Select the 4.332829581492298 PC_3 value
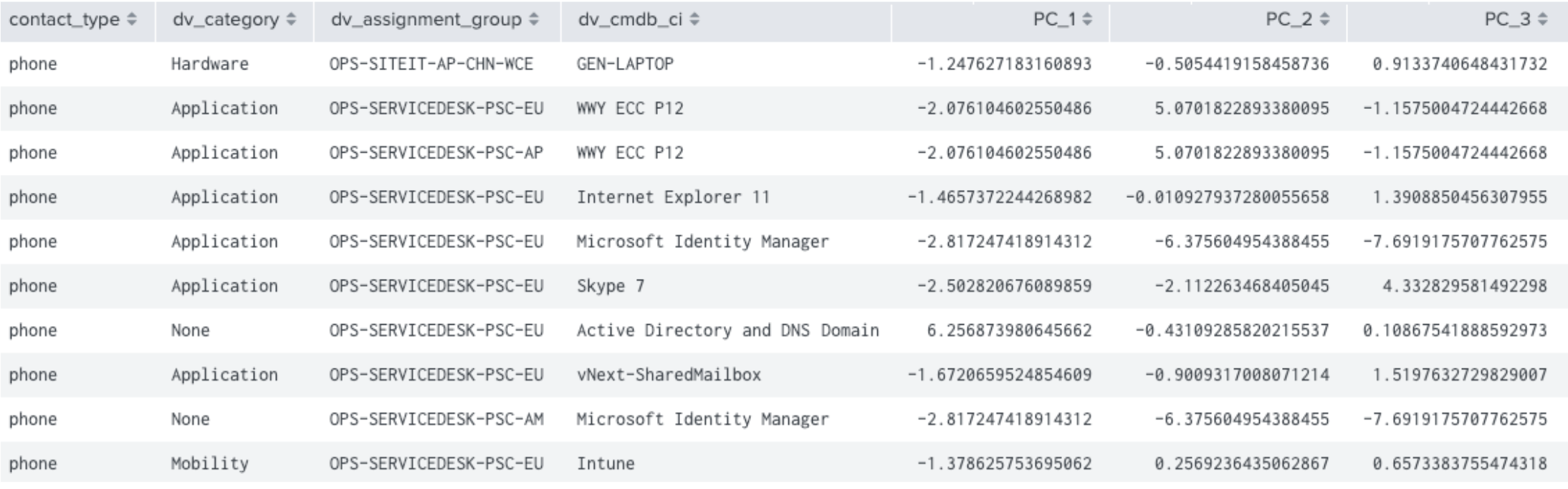This screenshot has width=1568, height=489. click(x=1464, y=286)
